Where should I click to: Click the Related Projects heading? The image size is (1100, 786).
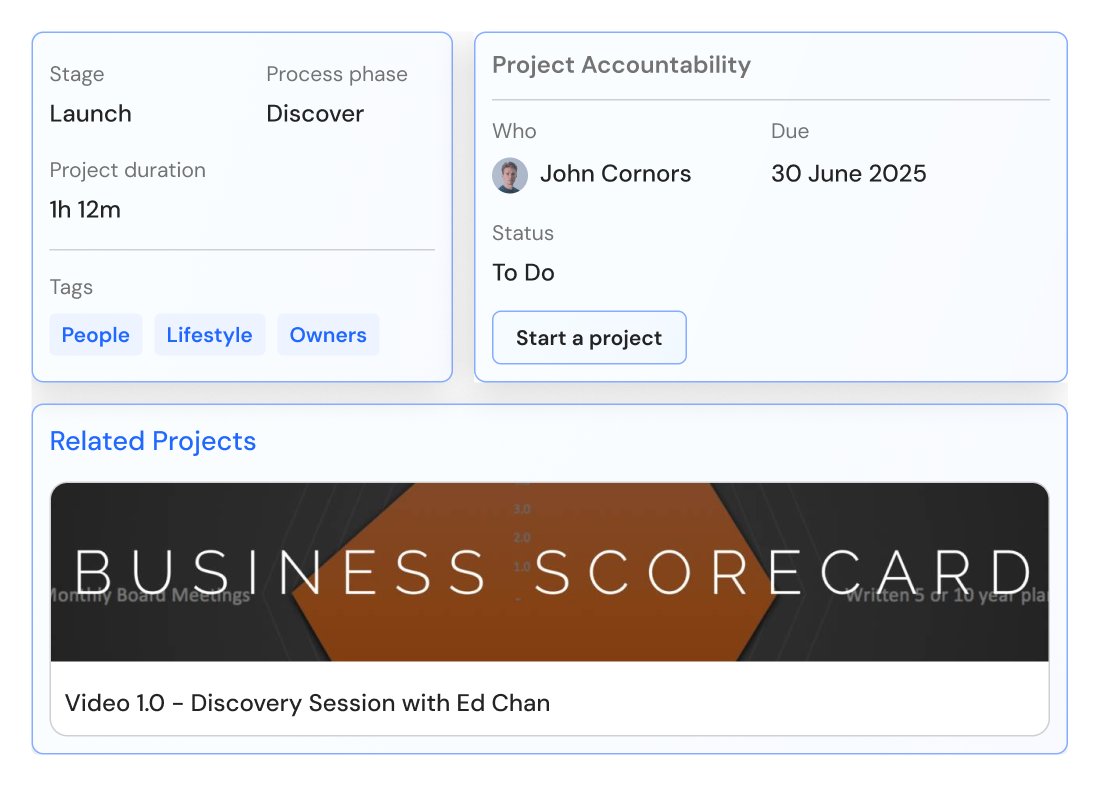point(153,441)
